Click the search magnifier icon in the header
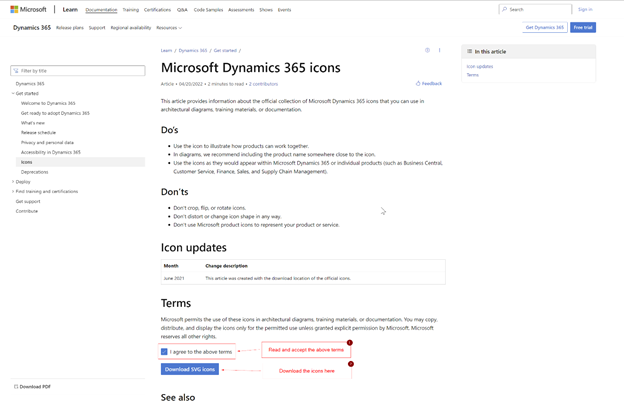This screenshot has width=624, height=402. point(505,9)
